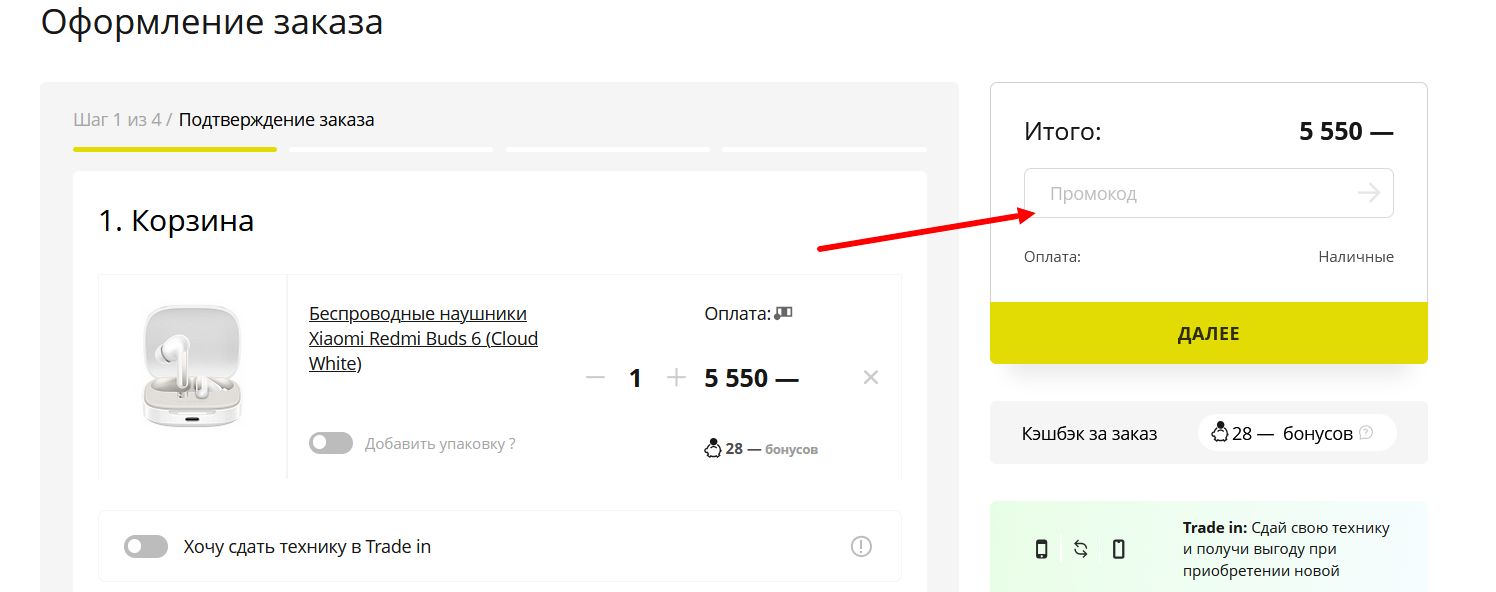Click the swap arrows icon in the Trade in banner
1496x592 pixels.
tap(1080, 549)
